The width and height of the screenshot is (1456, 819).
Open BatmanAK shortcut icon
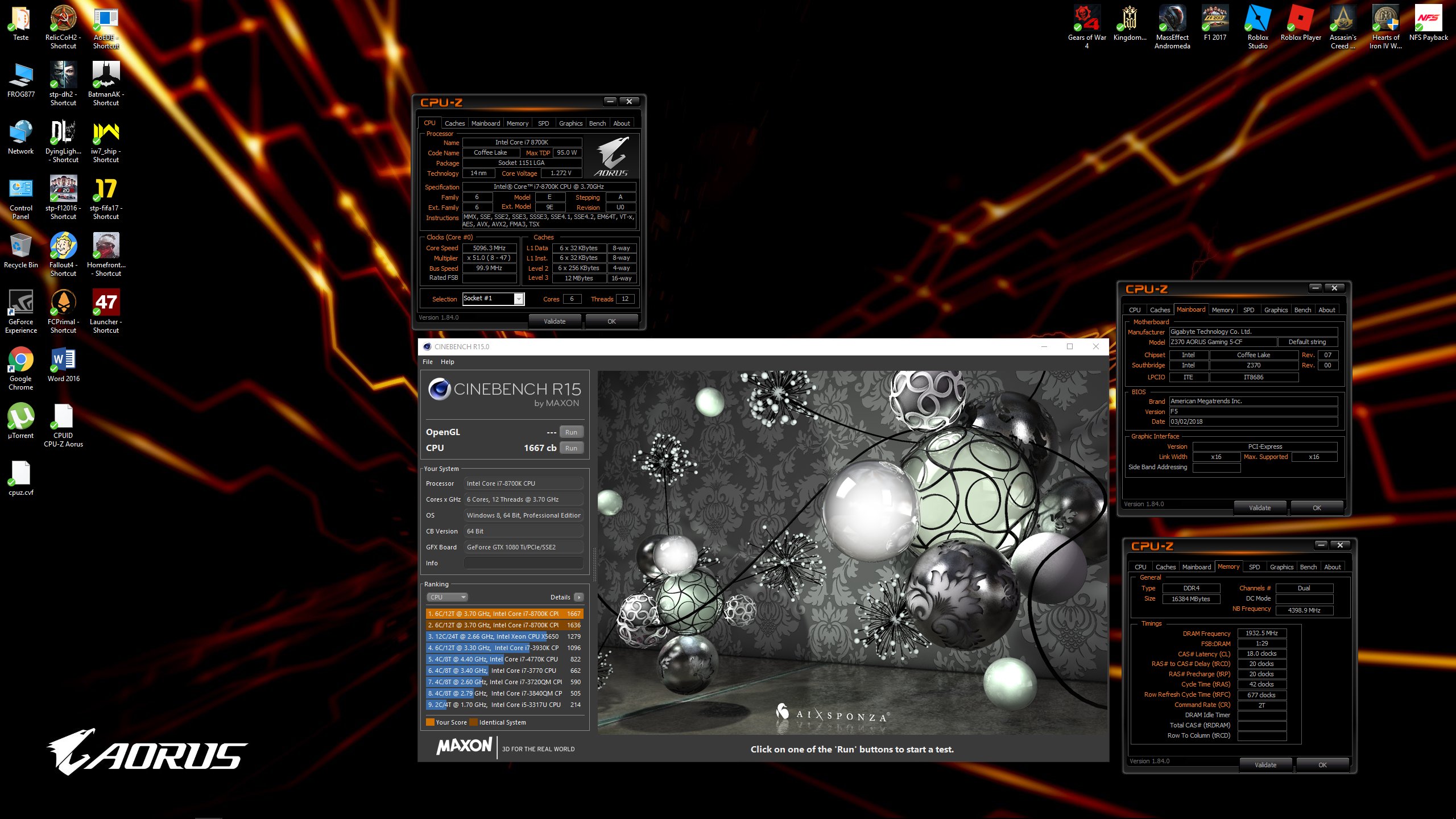(x=106, y=84)
